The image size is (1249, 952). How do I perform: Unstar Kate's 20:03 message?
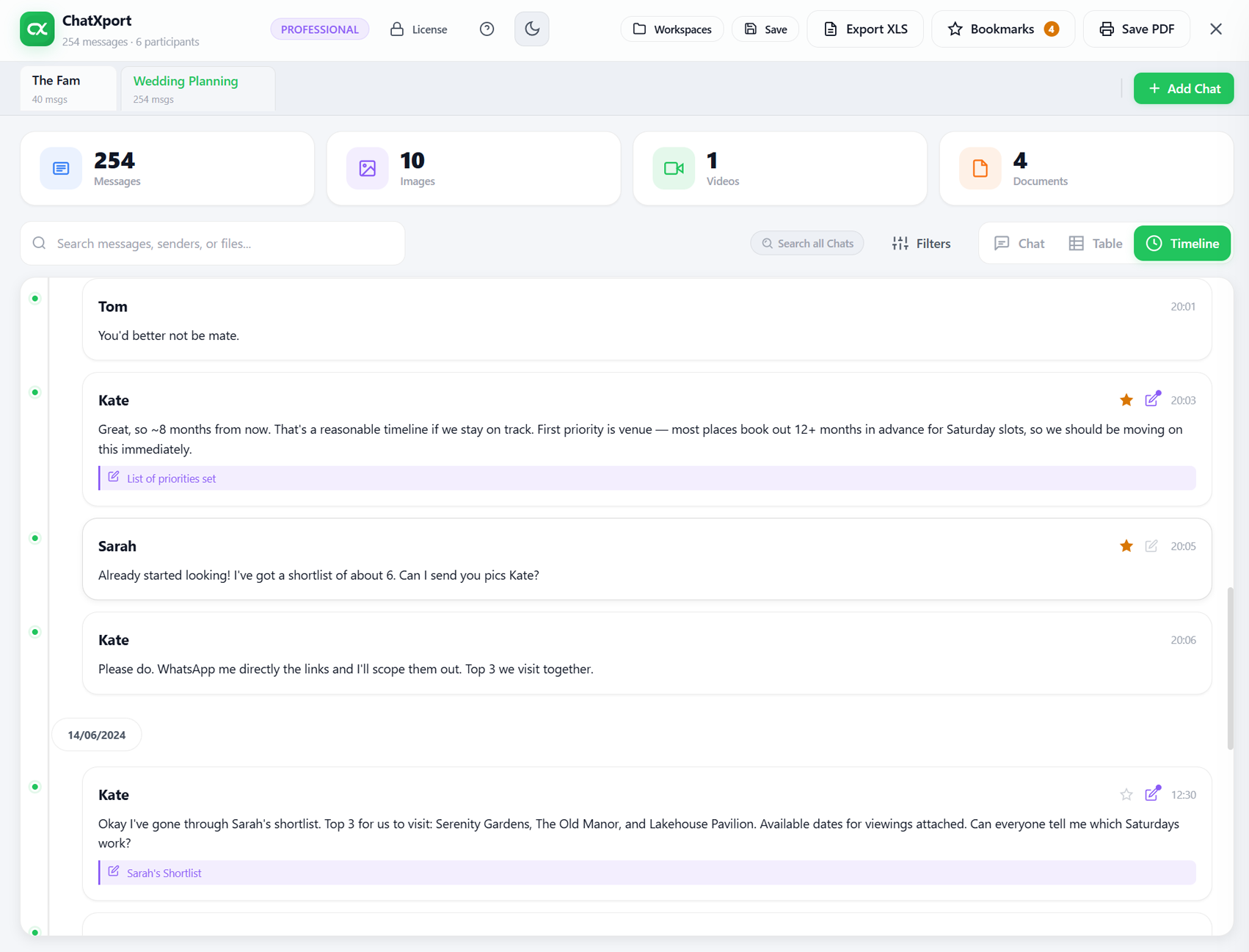click(1126, 400)
